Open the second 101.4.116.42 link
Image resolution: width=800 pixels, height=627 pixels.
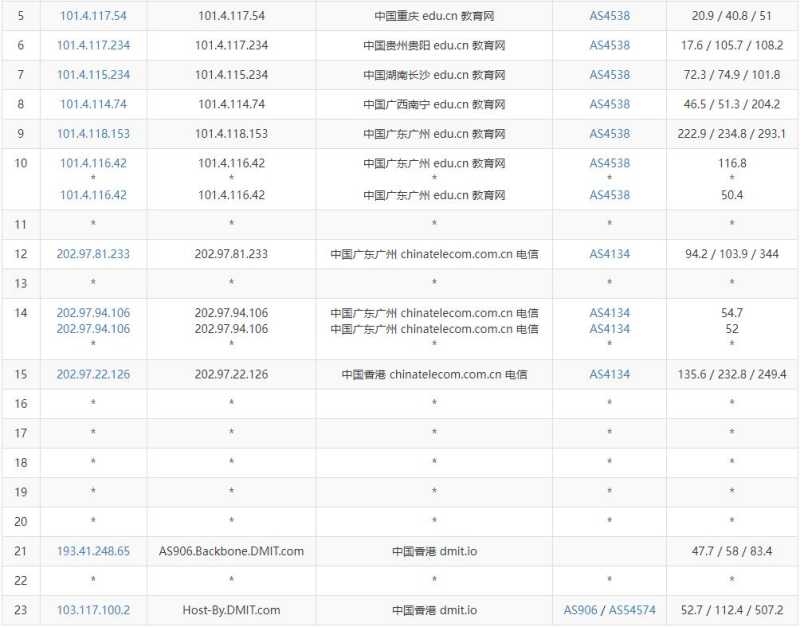(95, 195)
